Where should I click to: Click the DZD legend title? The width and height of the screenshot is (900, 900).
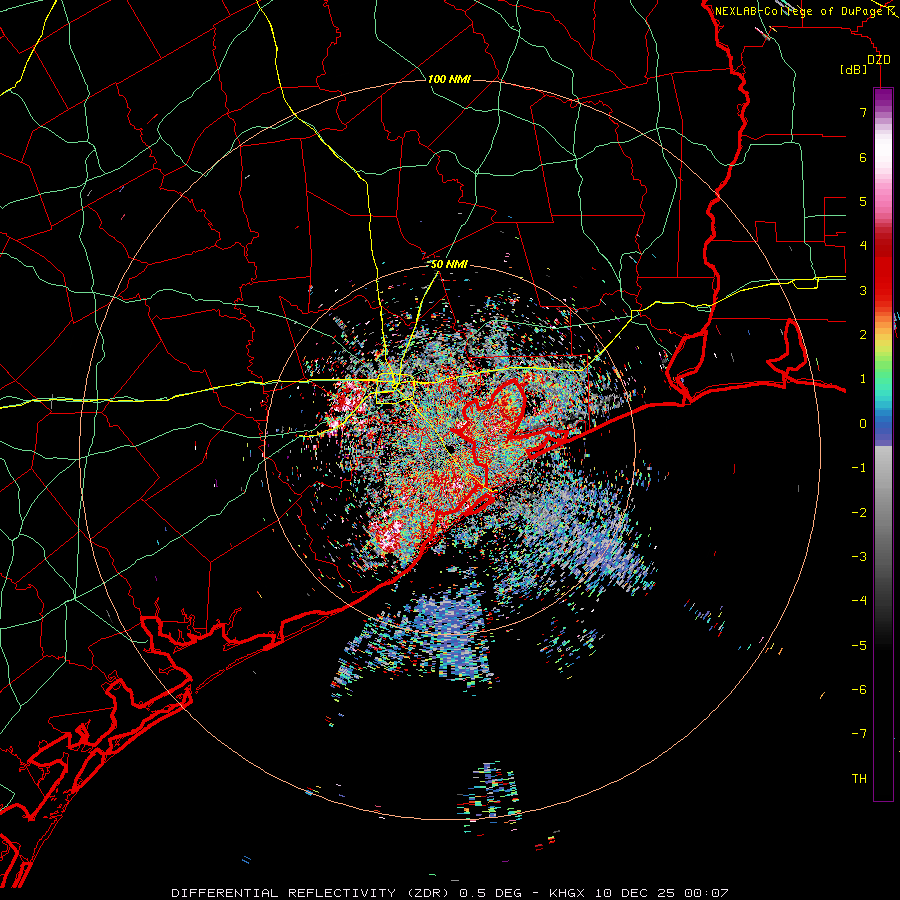click(x=878, y=60)
